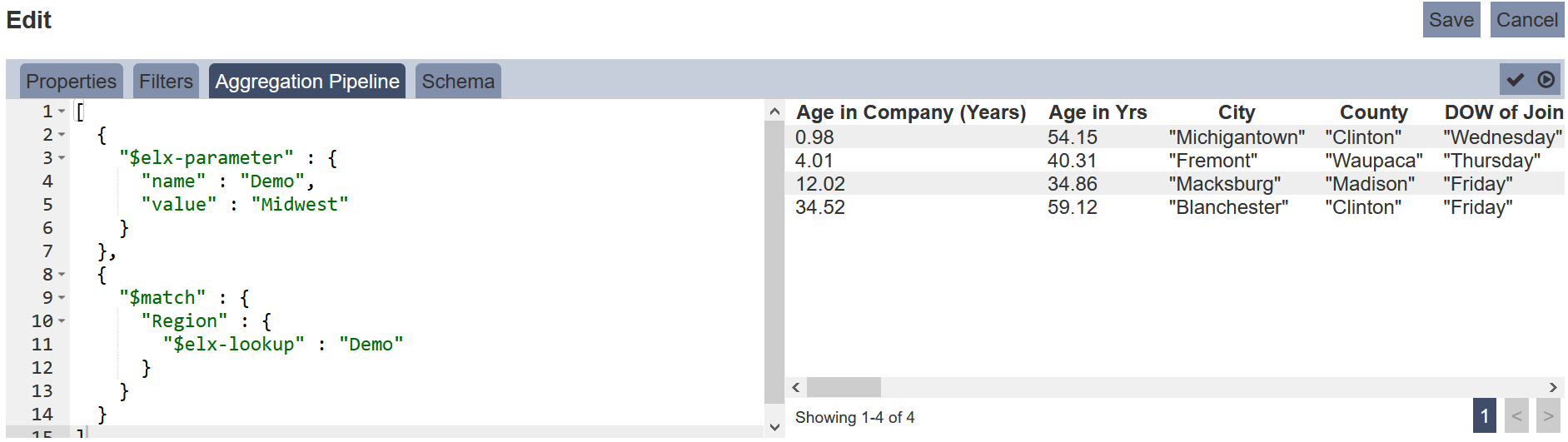Click the Cancel button
Image resolution: width=1568 pixels, height=442 pixels.
[1526, 20]
